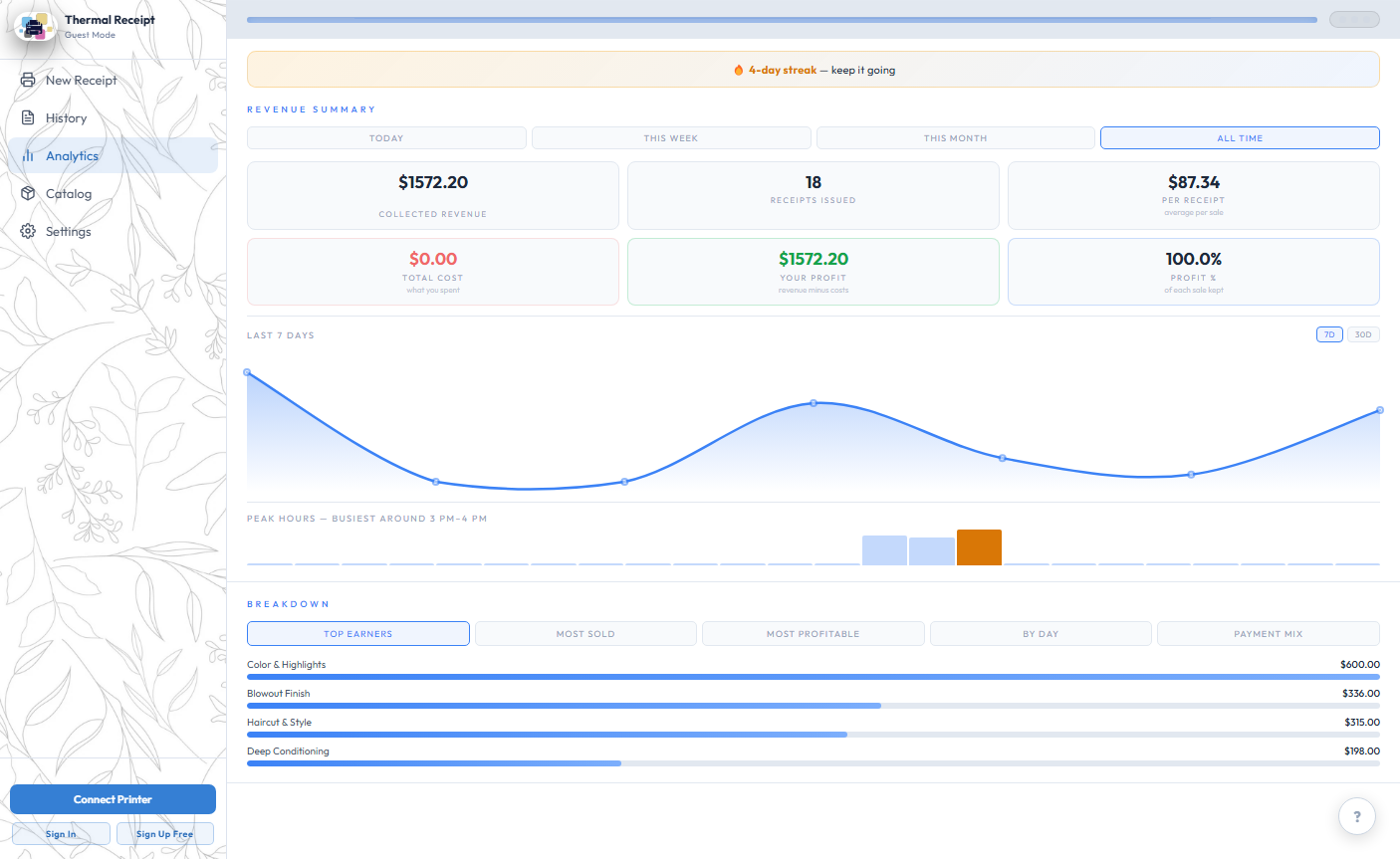Screen dimensions: 1400x859
Task: Go to History in sidebar
Action: (x=113, y=117)
